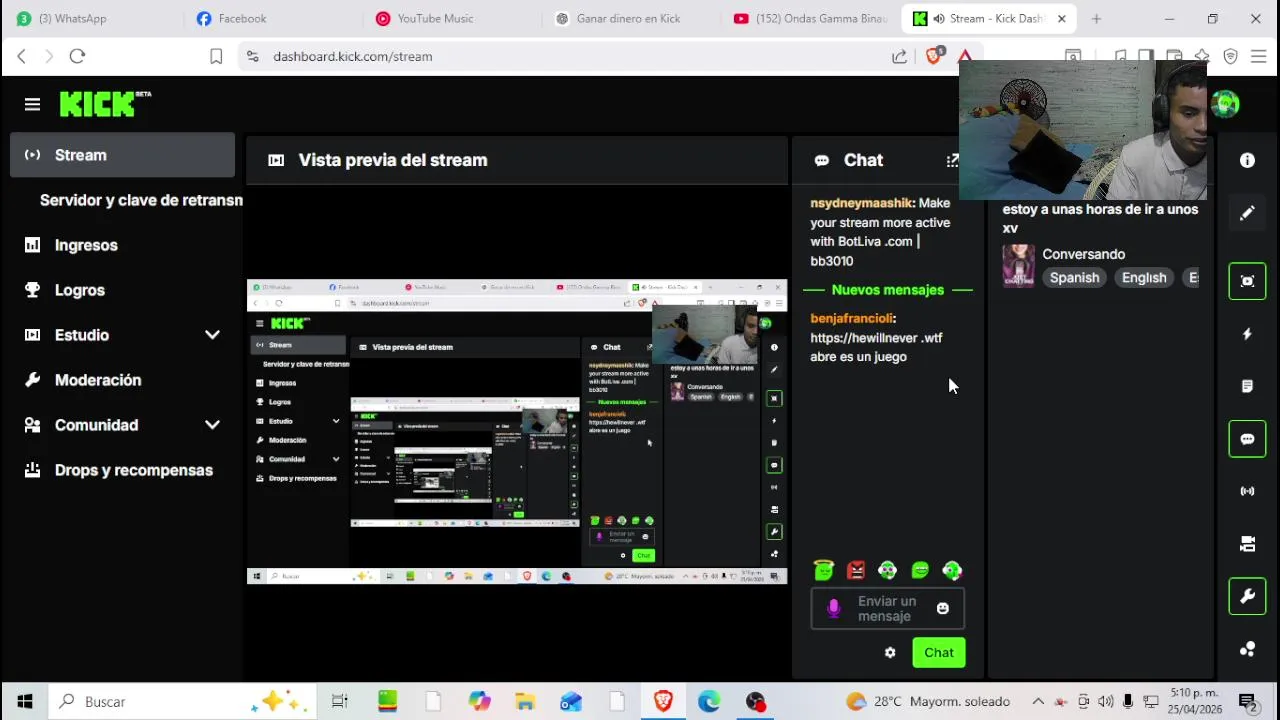Insert the green smiling emote
The image size is (1280, 720).
(920, 570)
